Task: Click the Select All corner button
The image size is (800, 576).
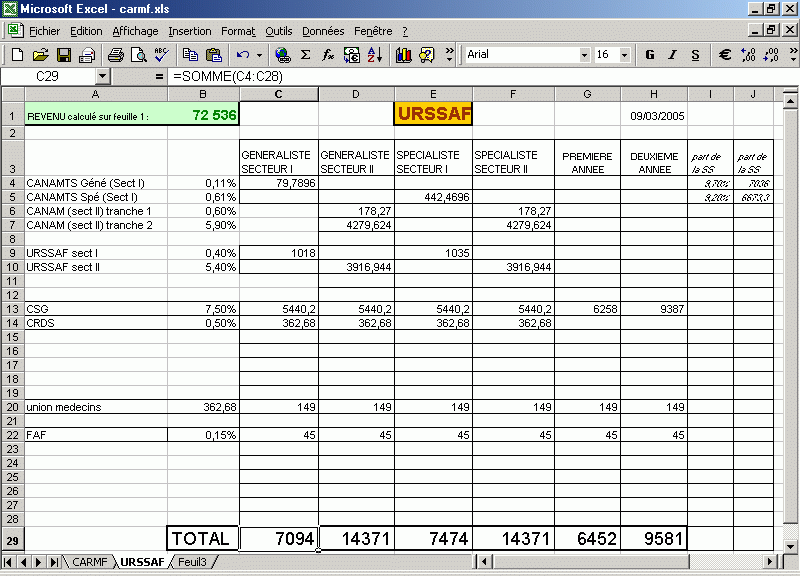Action: 13,94
